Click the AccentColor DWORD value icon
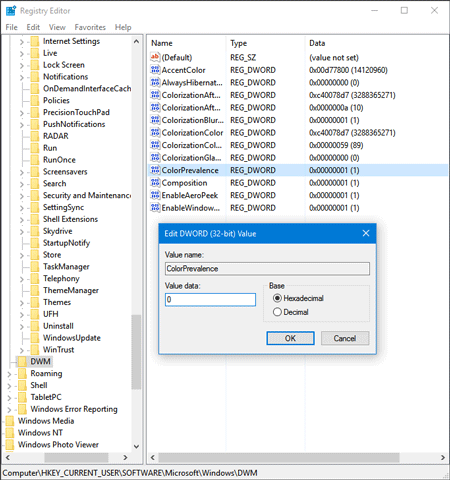Image resolution: width=450 pixels, height=480 pixels. tap(155, 70)
